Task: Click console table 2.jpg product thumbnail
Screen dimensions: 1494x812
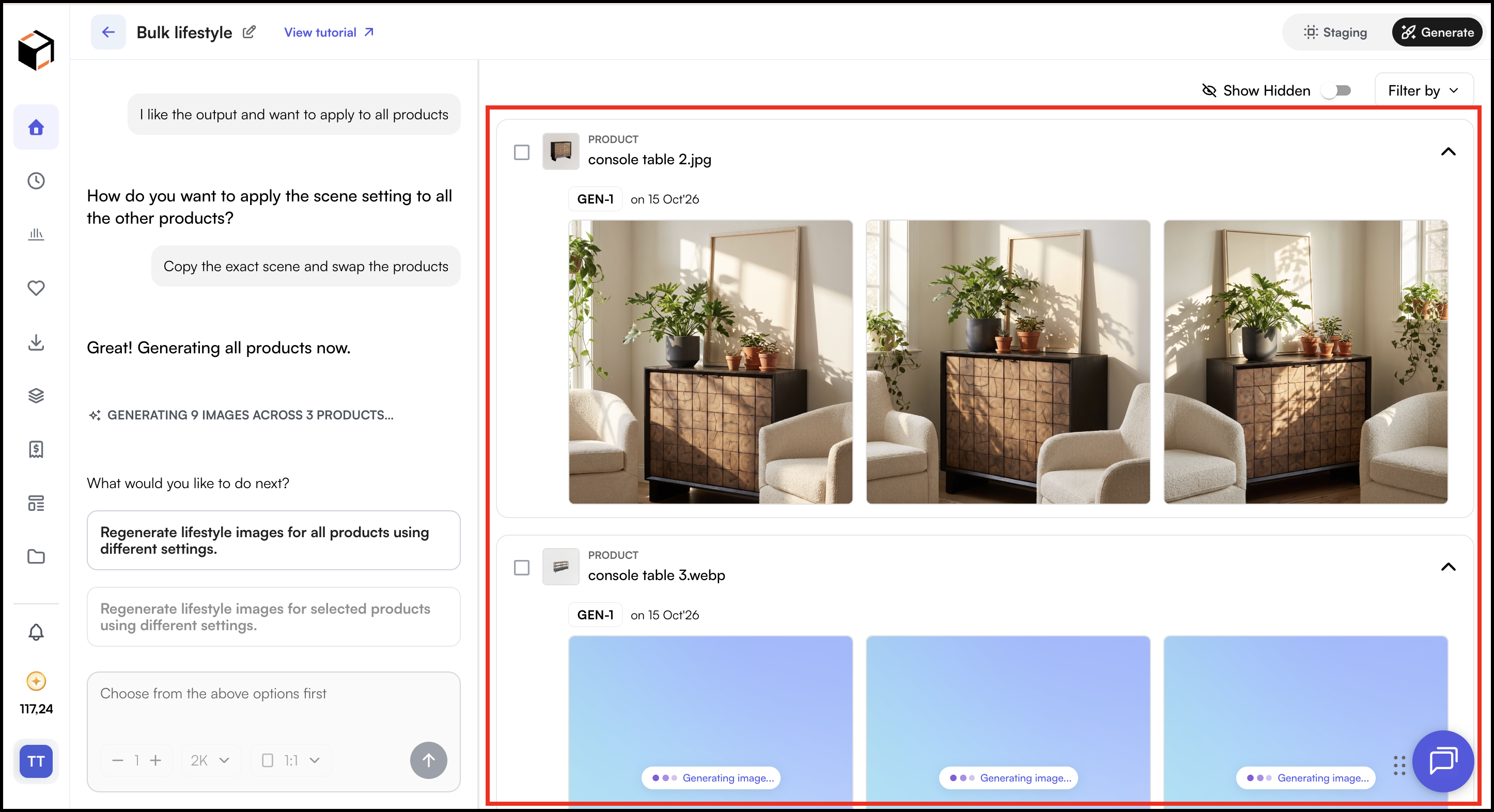Action: tap(560, 151)
